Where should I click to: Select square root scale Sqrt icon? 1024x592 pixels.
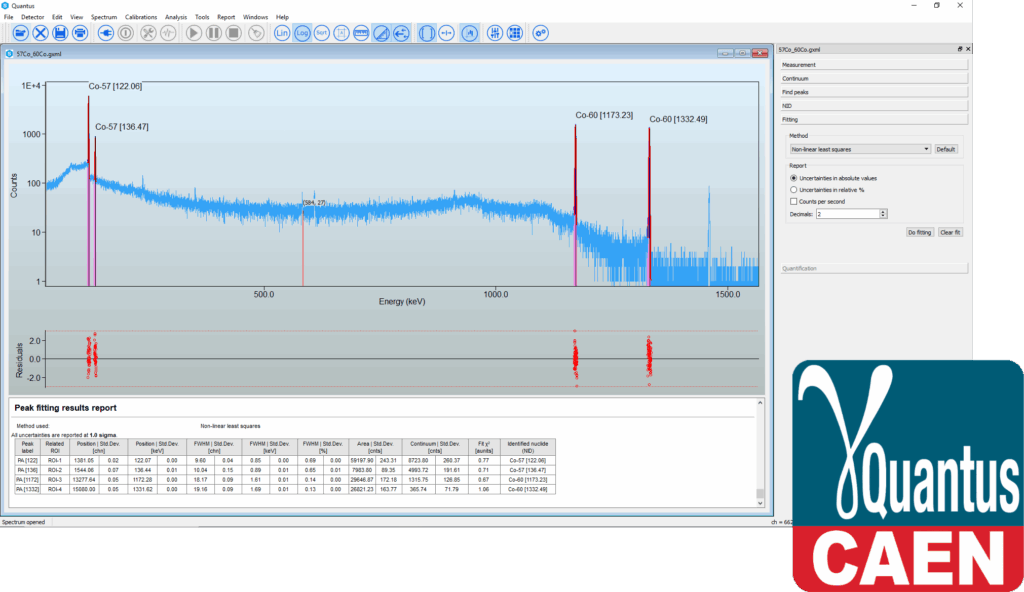[x=321, y=33]
